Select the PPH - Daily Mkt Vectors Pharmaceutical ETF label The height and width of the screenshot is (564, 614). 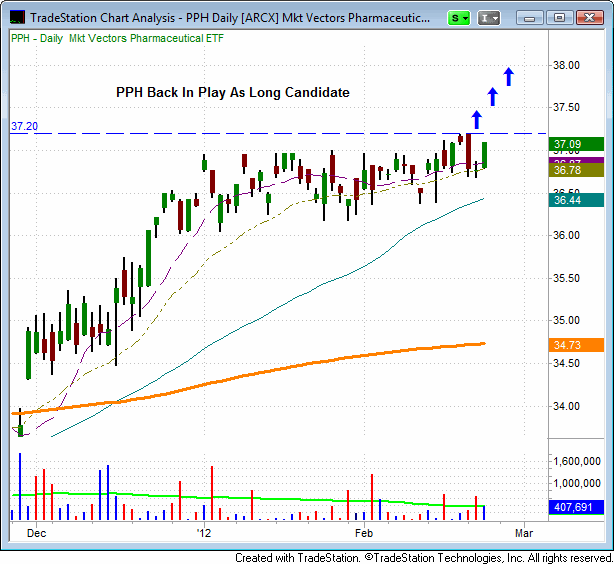pyautogui.click(x=117, y=38)
